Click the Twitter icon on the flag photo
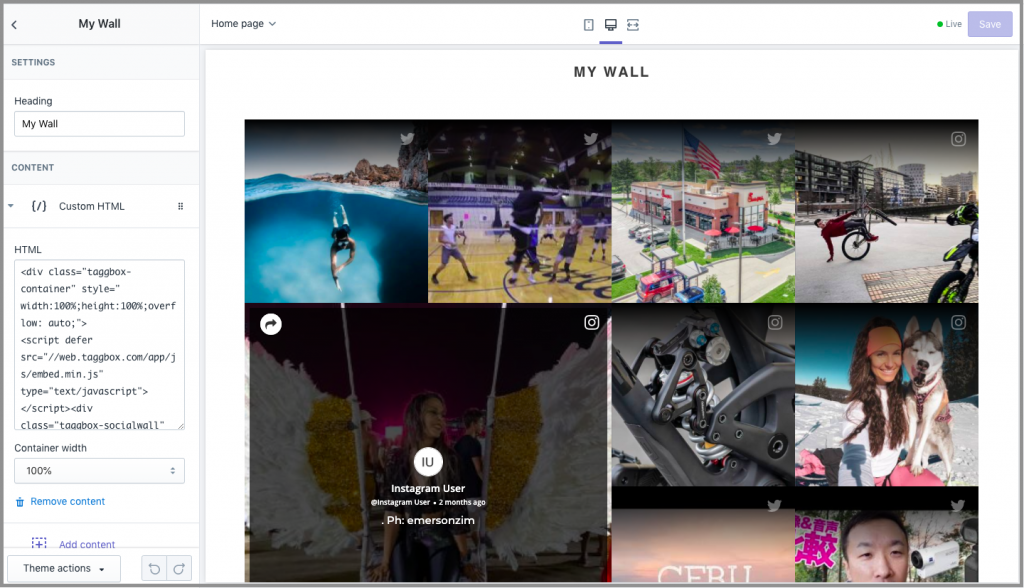 (774, 139)
